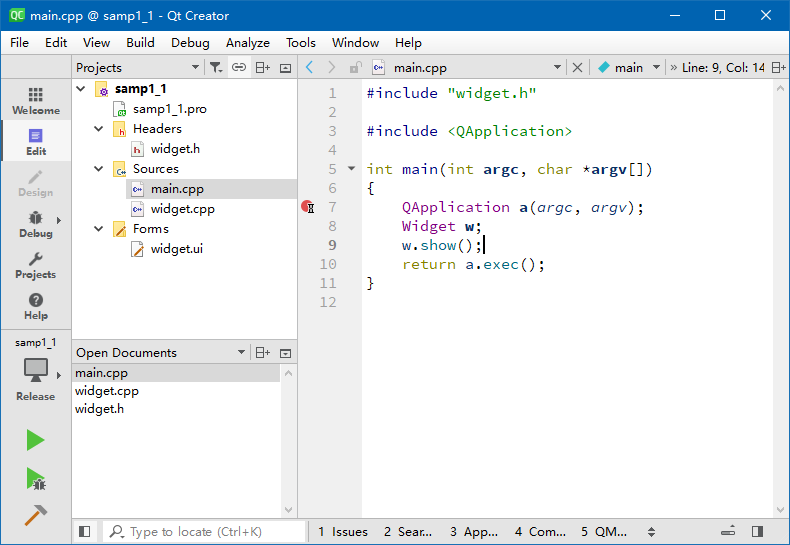Open Help mode in sidebar
The width and height of the screenshot is (790, 545).
tap(35, 306)
